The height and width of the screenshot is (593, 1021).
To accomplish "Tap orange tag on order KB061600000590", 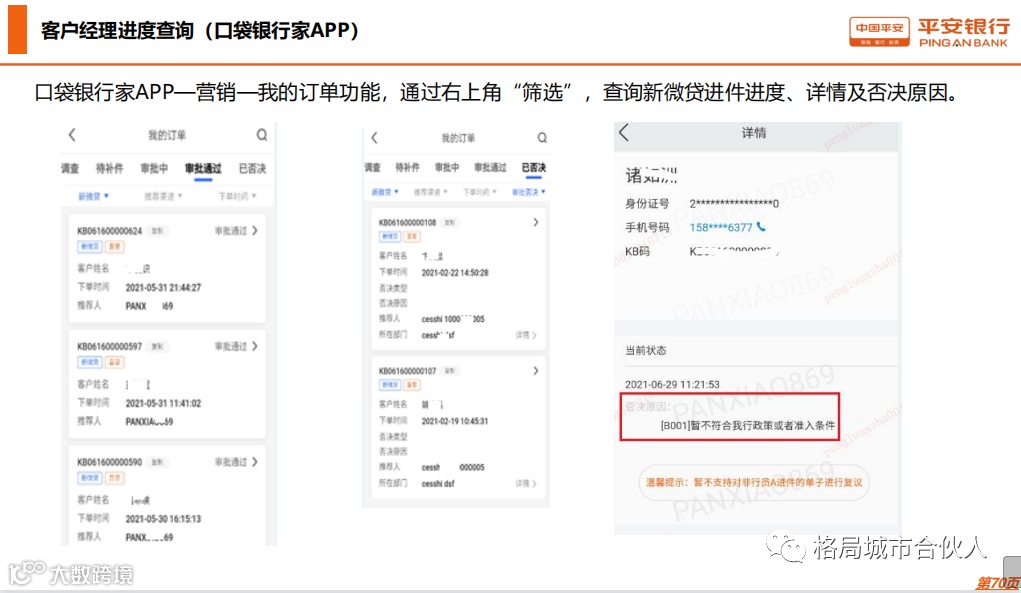I will [115, 478].
